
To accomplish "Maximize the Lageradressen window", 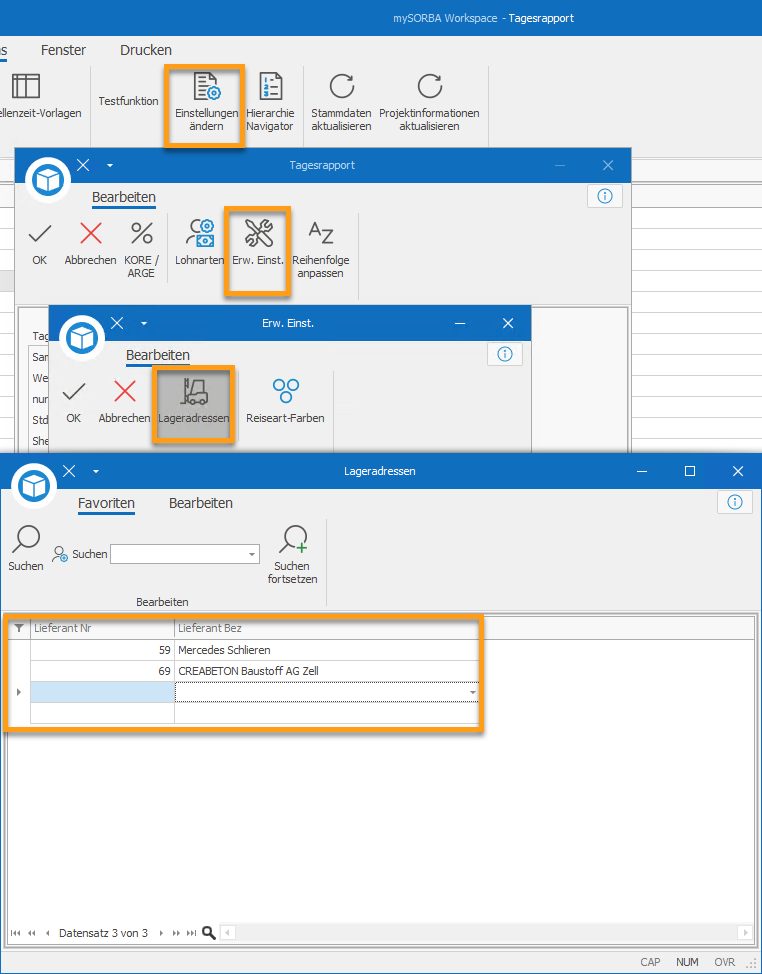I will pyautogui.click(x=689, y=471).
